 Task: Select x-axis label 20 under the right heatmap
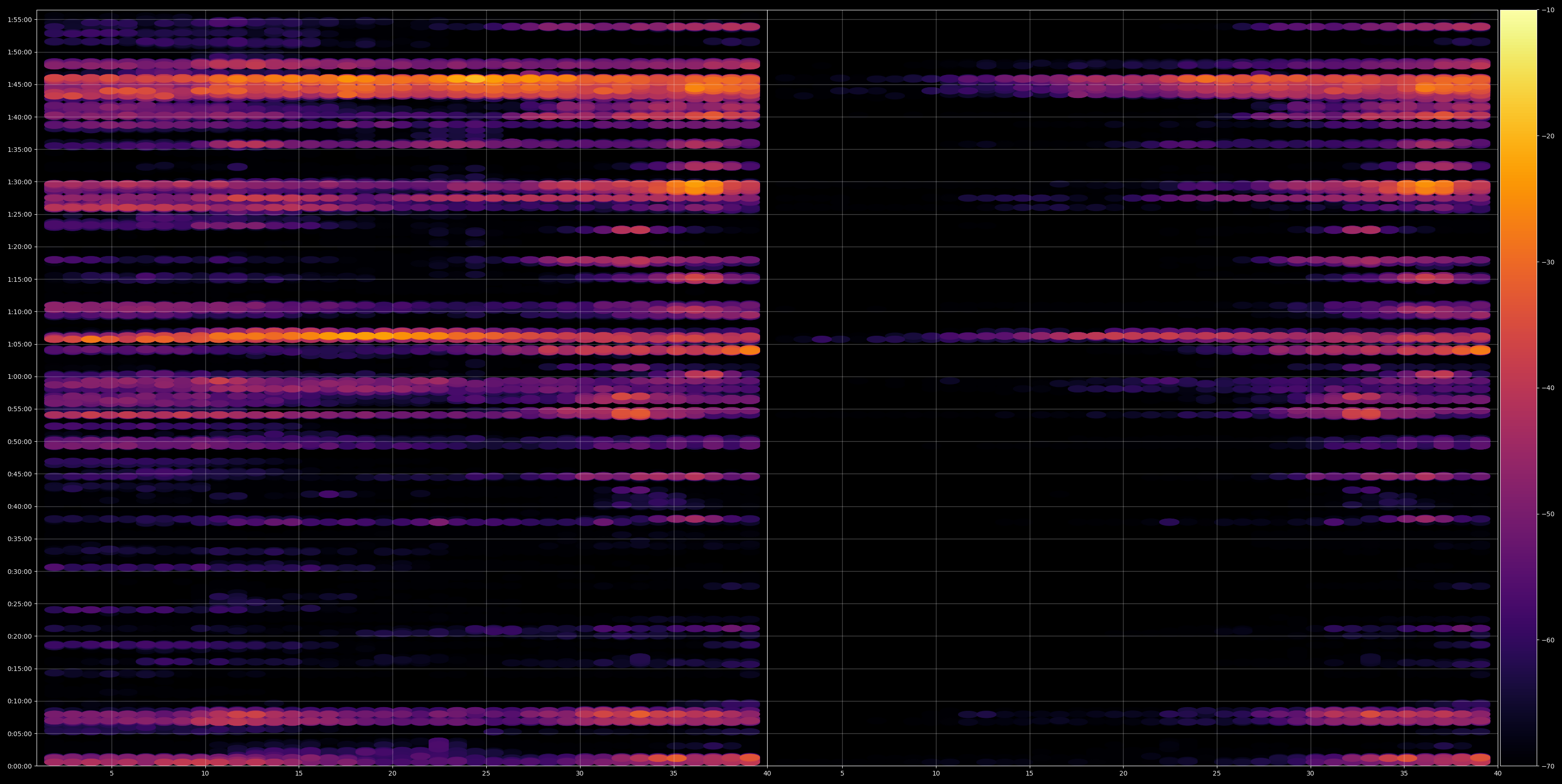point(1124,774)
